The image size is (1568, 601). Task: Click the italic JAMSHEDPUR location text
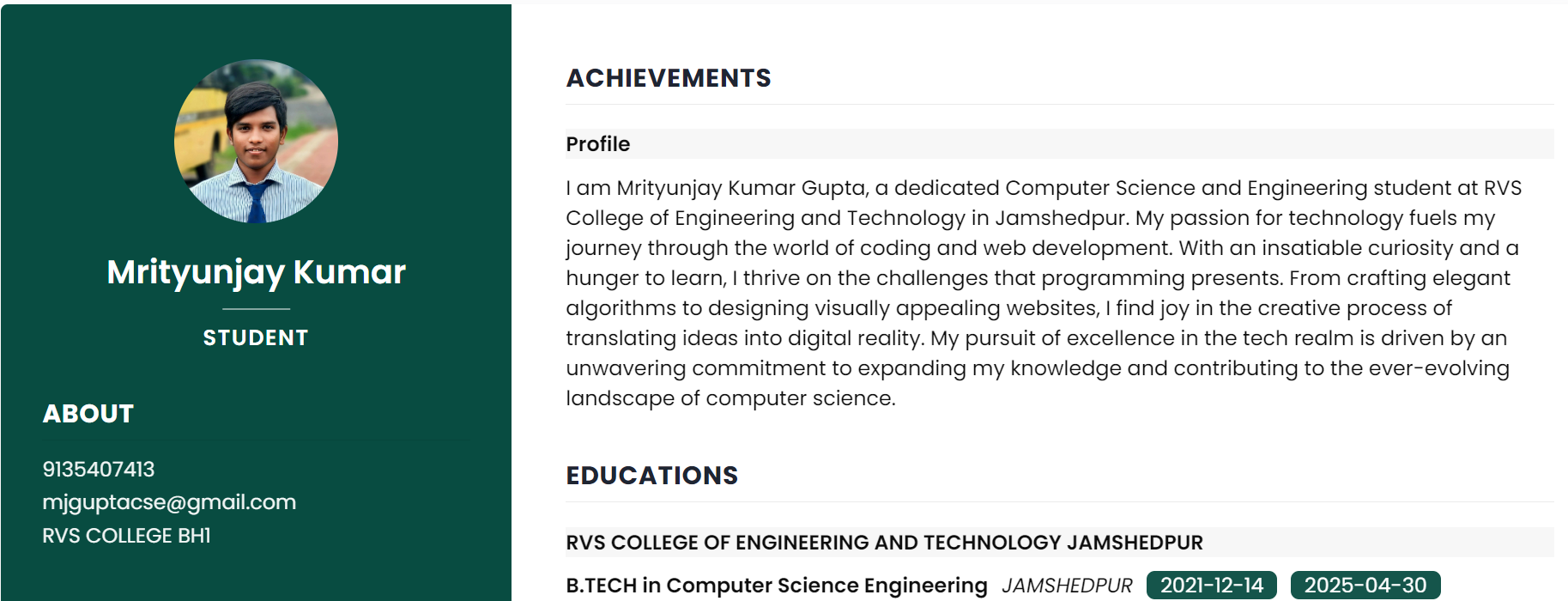pos(1067,586)
